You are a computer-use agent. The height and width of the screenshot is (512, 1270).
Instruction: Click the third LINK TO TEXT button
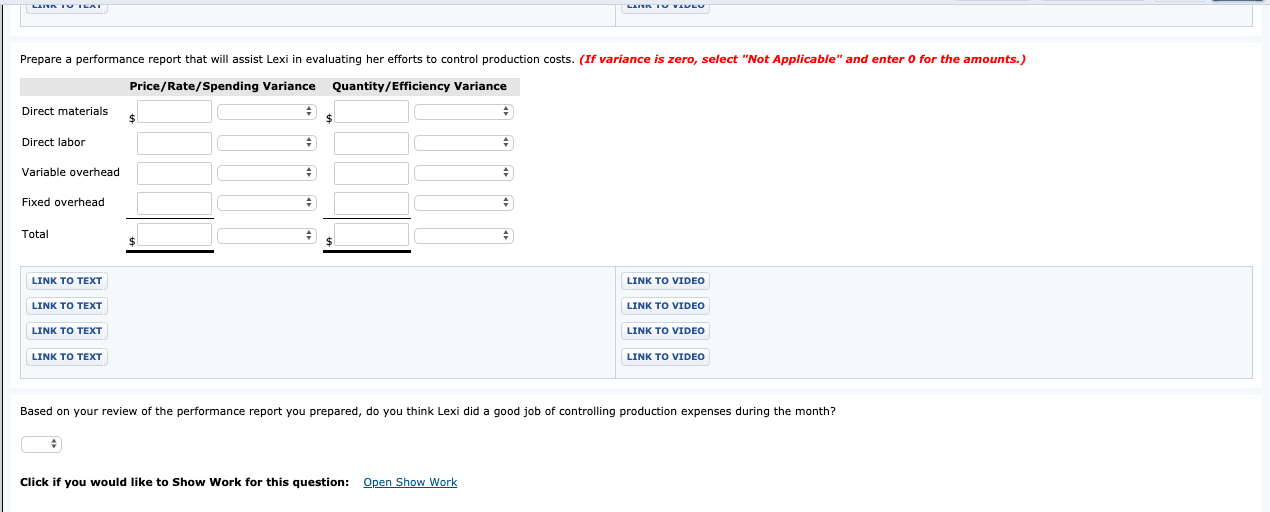coord(67,331)
